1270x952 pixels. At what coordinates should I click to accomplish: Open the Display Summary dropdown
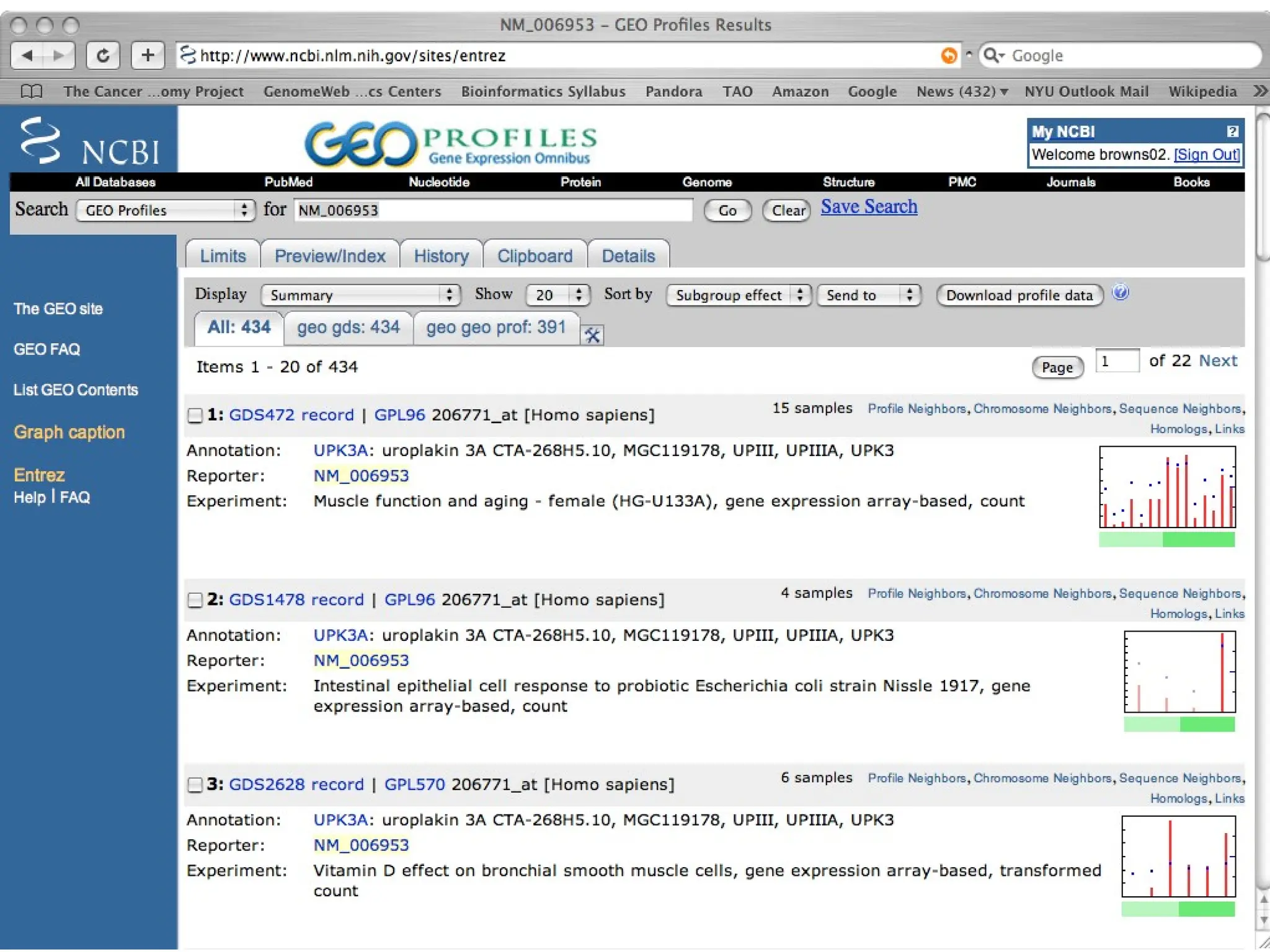360,295
